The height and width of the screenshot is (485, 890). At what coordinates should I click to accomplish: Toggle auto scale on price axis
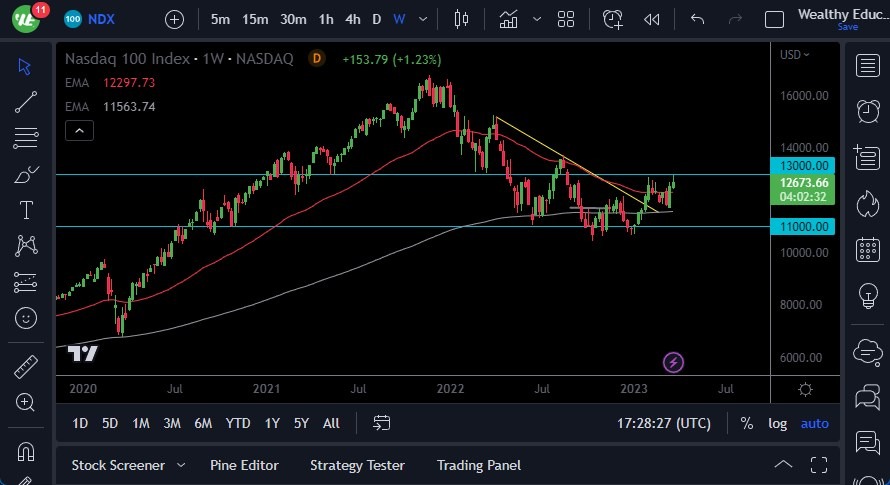814,423
